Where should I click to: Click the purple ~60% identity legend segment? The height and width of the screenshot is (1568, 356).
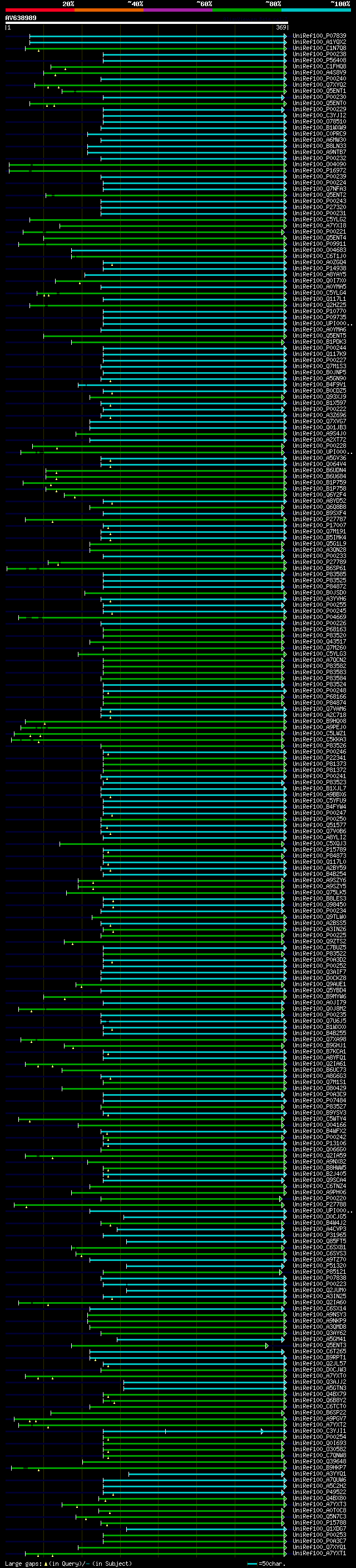coord(177,10)
